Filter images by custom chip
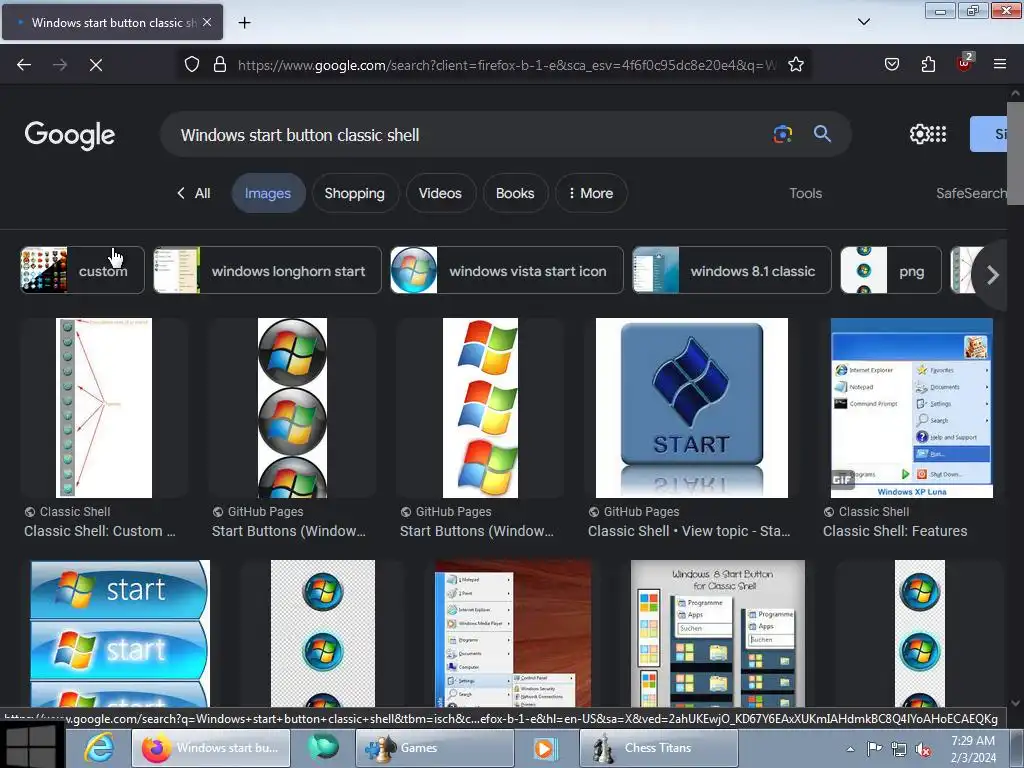1024x768 pixels. (82, 270)
